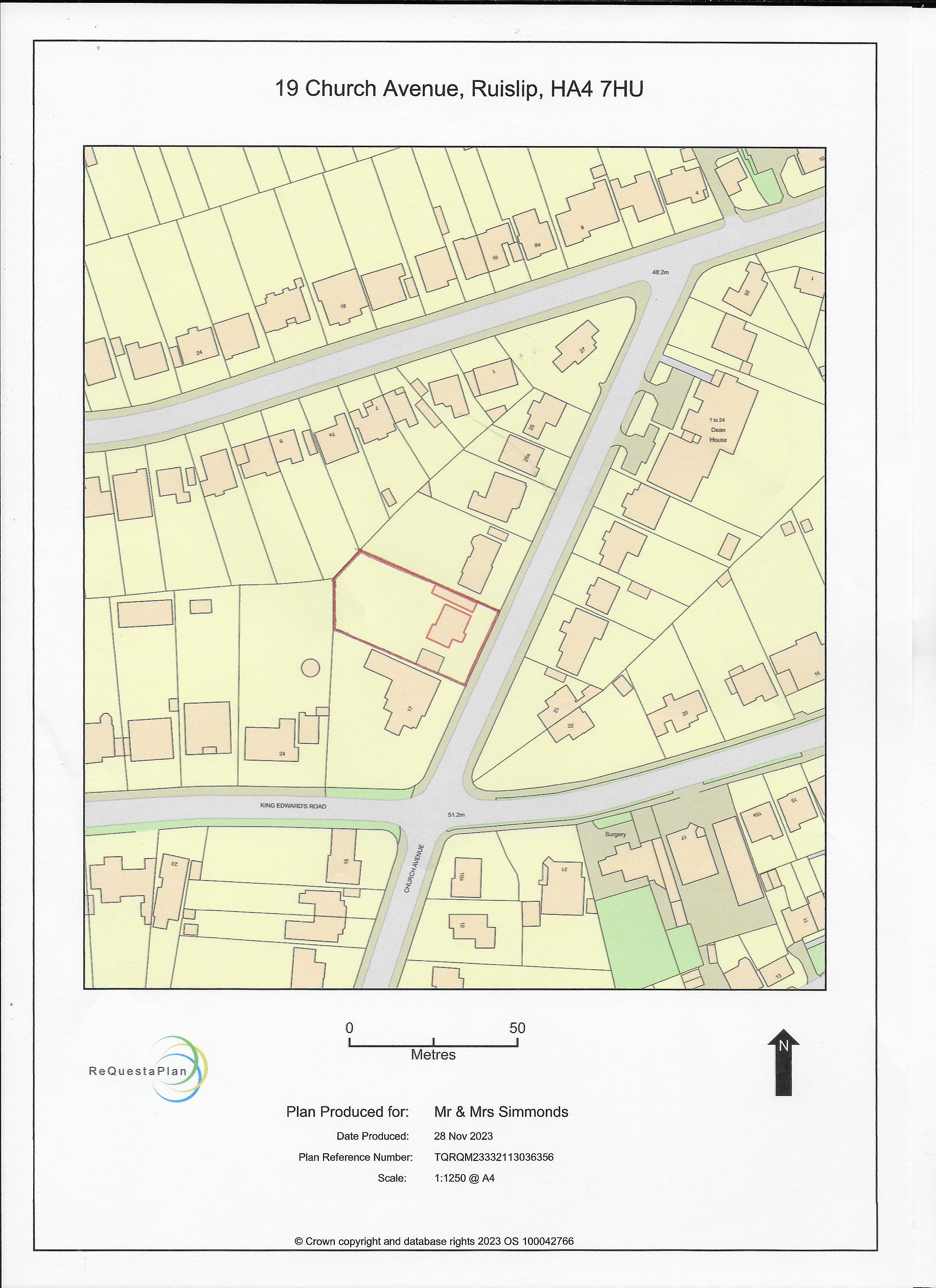Click the red-outlined house at number 19
Image resolution: width=936 pixels, height=1288 pixels.
point(449,625)
